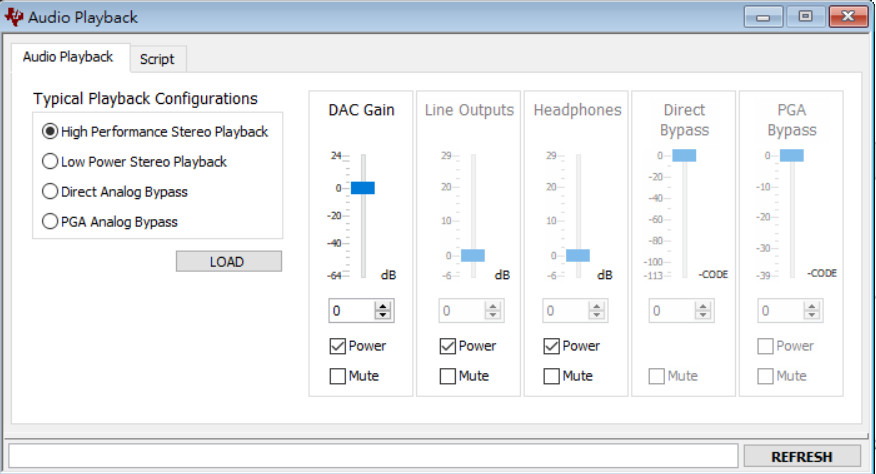876x474 pixels.
Task: Select Direct Analog Bypass configuration
Action: pos(115,192)
